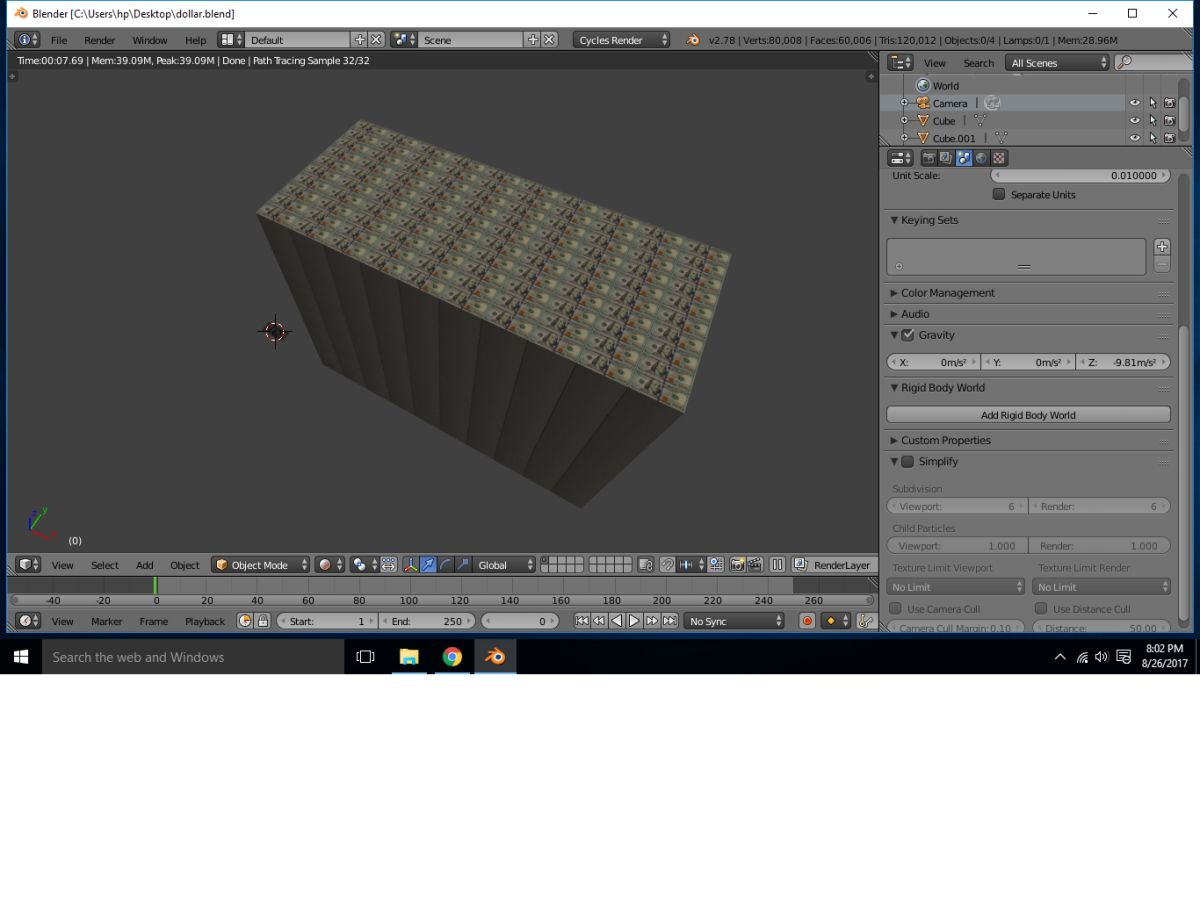Uncheck the Gravity checkbox

(x=908, y=335)
